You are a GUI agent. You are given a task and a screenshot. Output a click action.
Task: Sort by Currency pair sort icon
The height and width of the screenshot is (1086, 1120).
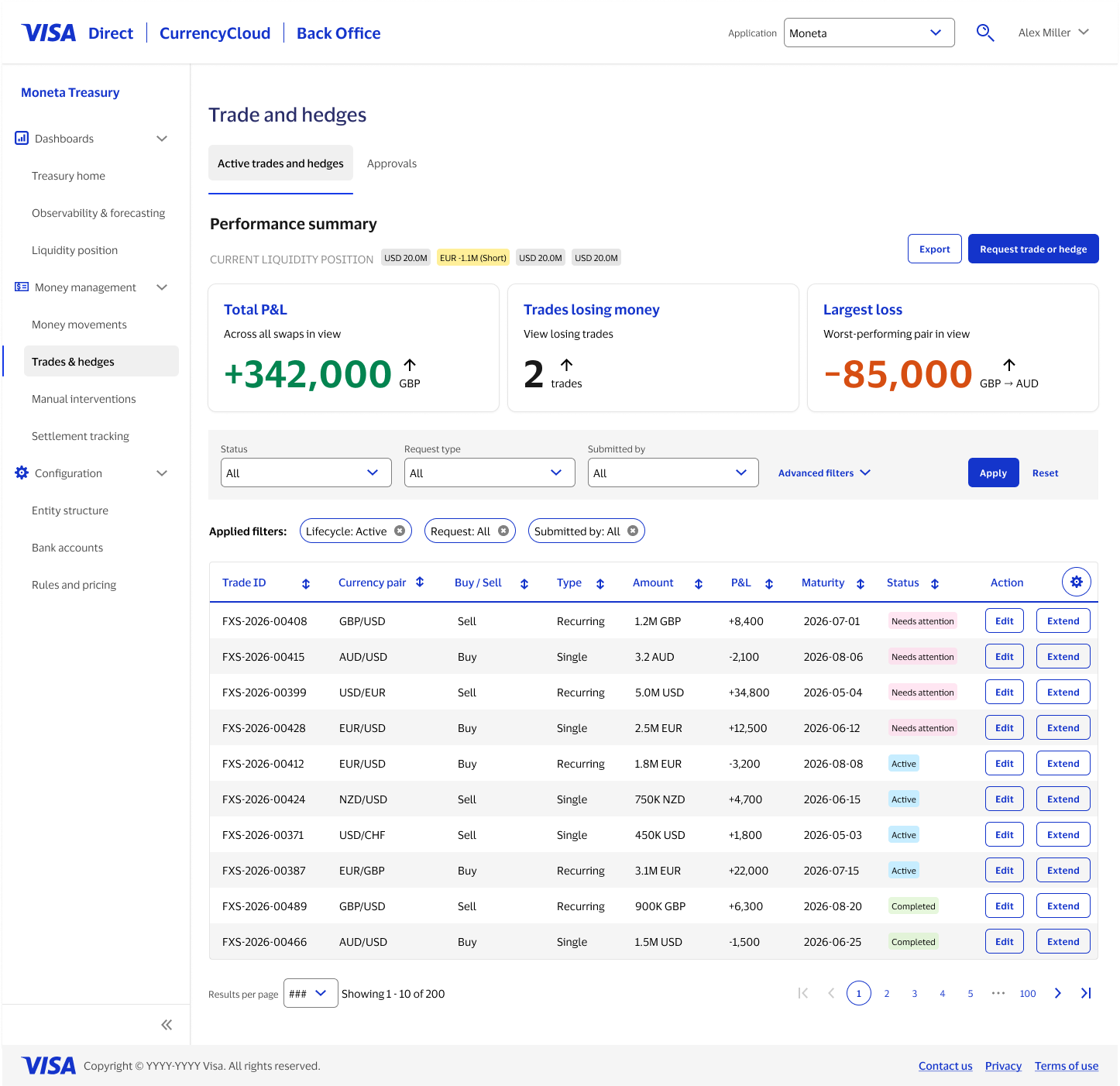coord(420,582)
